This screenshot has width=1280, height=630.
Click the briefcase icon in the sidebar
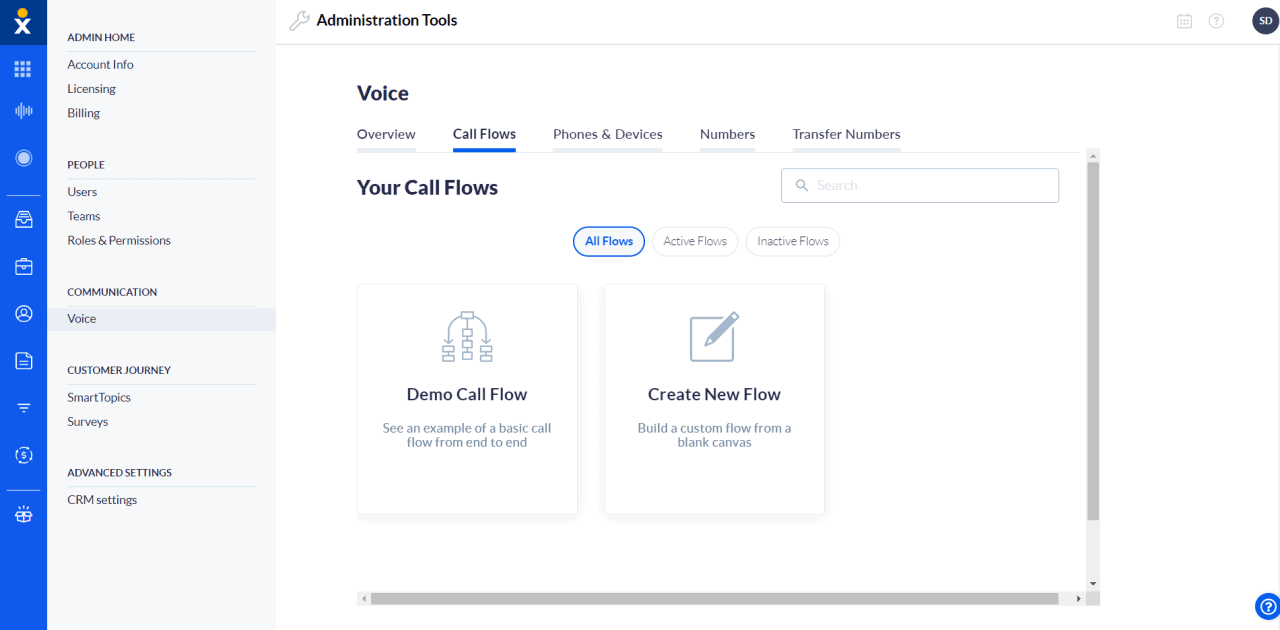tap(23, 266)
